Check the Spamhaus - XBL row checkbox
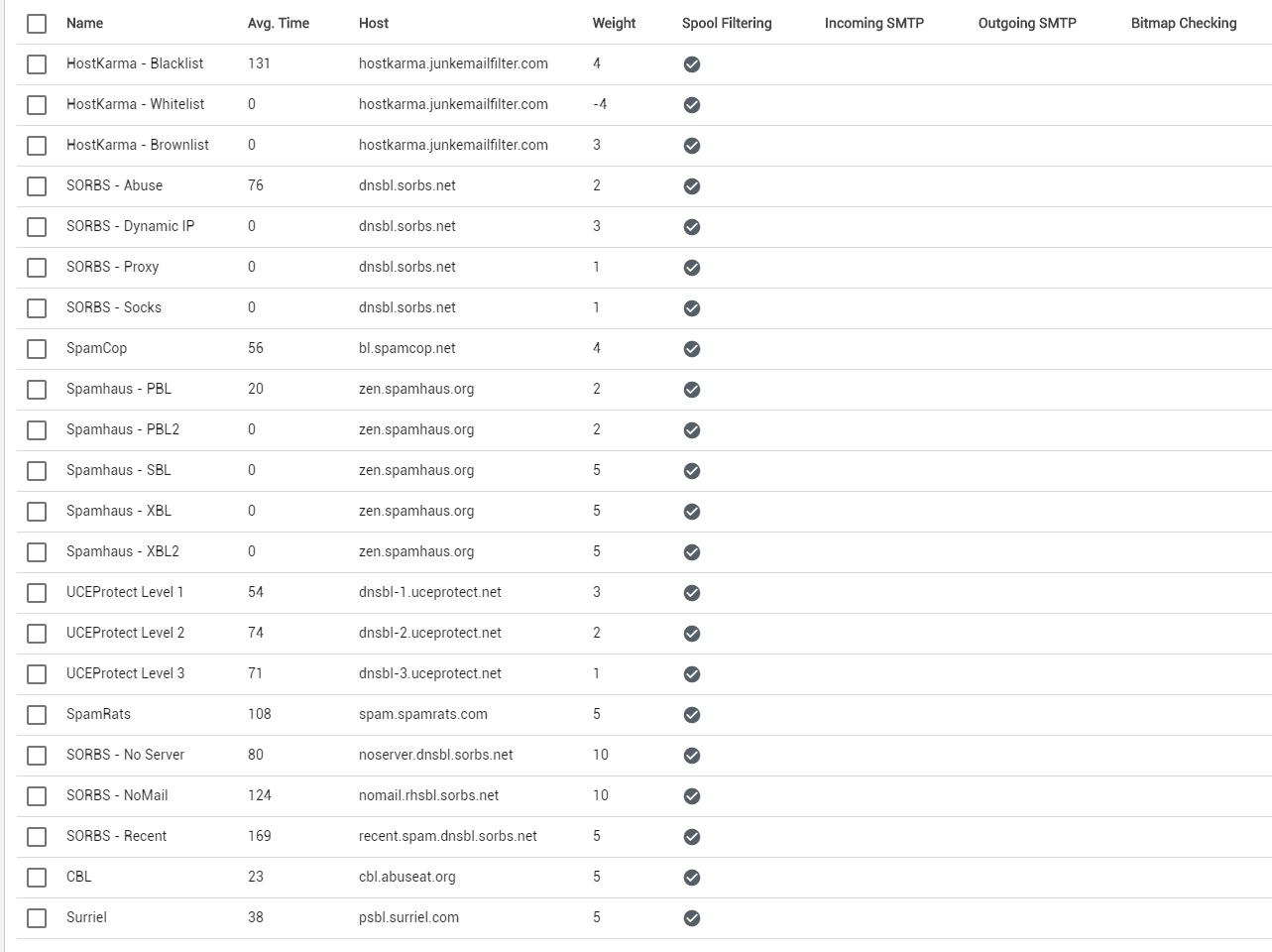This screenshot has width=1272, height=952. pyautogui.click(x=37, y=511)
